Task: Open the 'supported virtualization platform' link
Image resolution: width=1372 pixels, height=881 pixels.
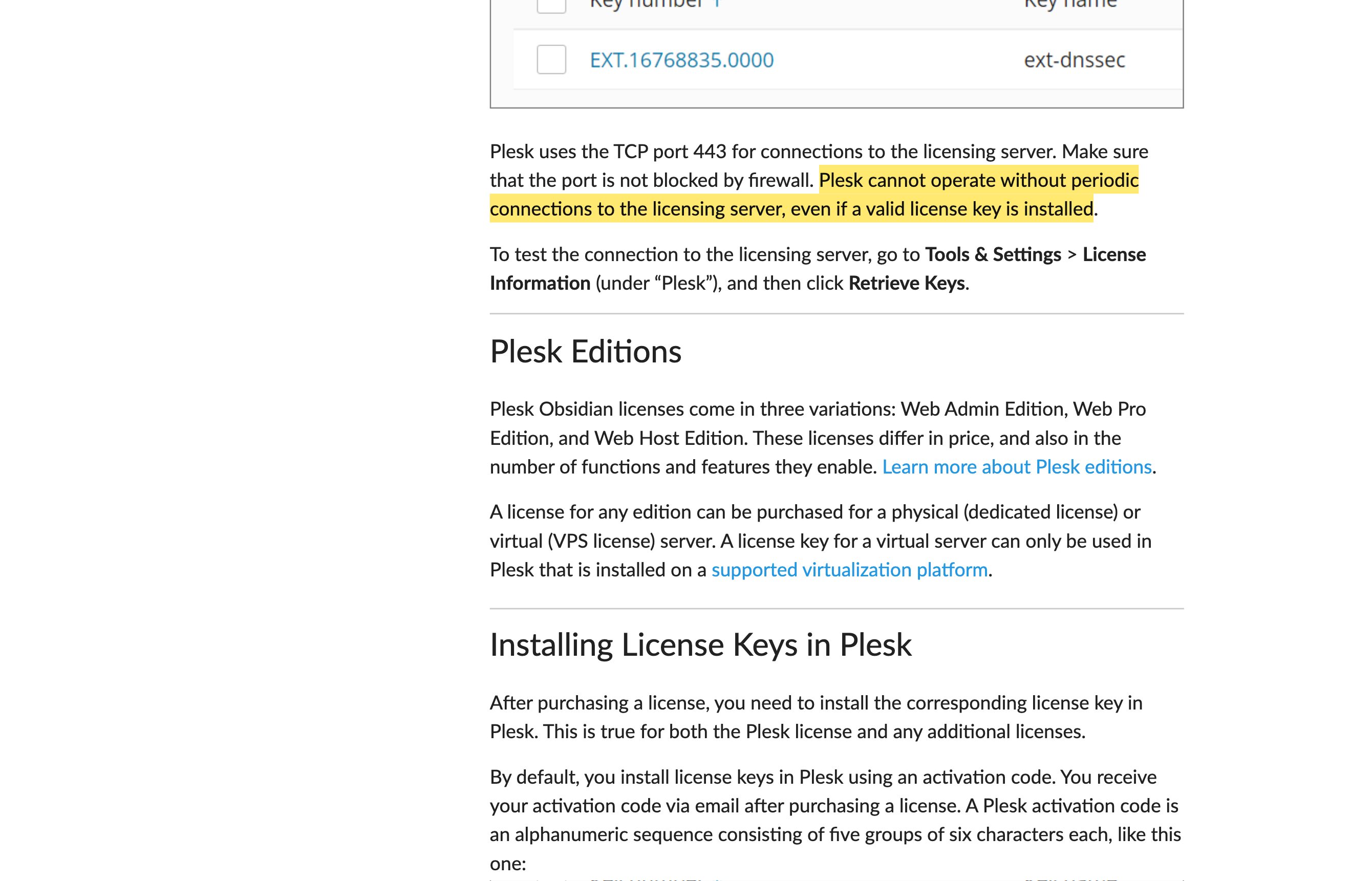Action: [x=849, y=570]
